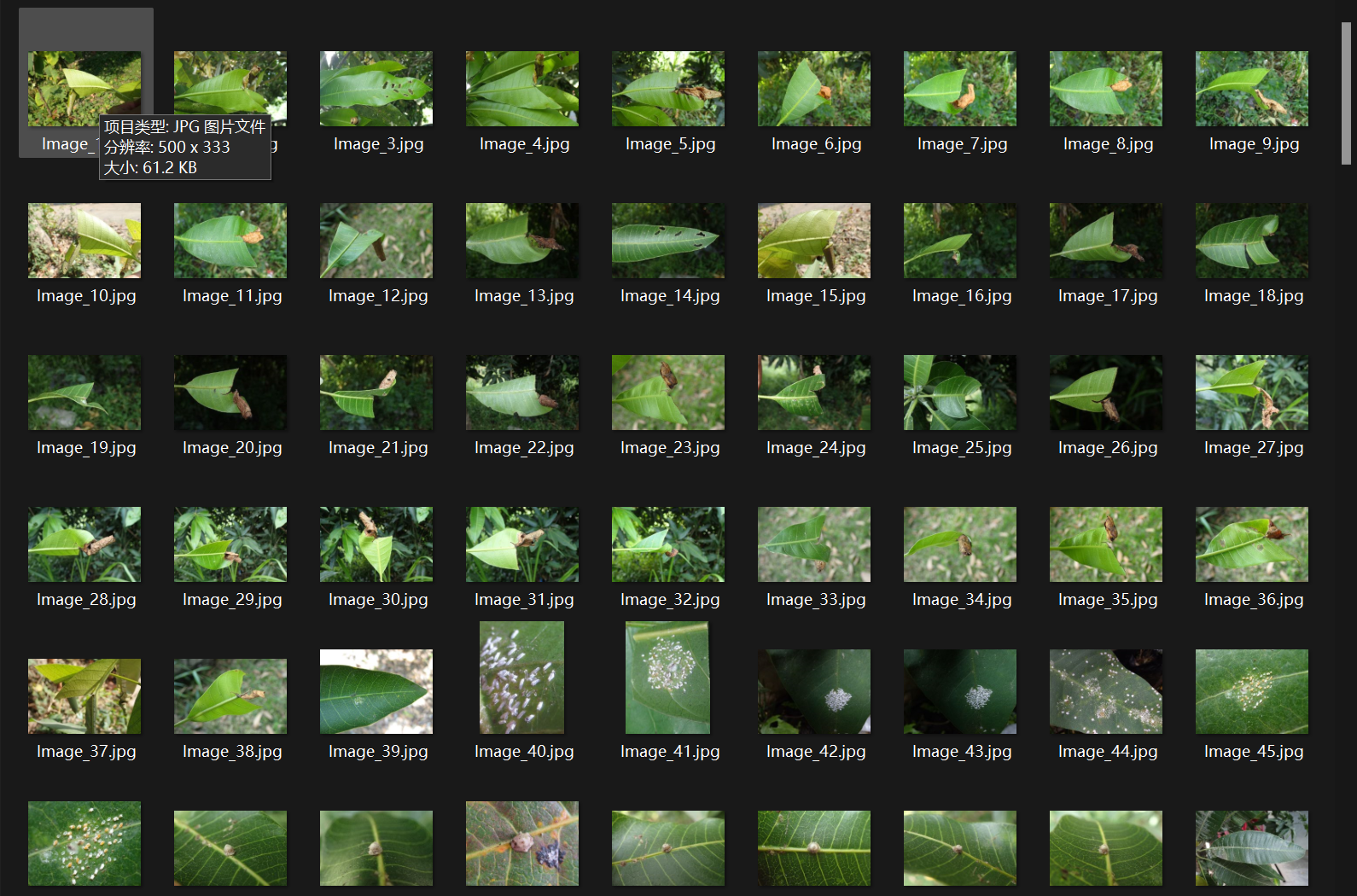This screenshot has width=1357, height=896.
Task: Choose the Image_14.jpg thumbnail
Action: pos(668,241)
